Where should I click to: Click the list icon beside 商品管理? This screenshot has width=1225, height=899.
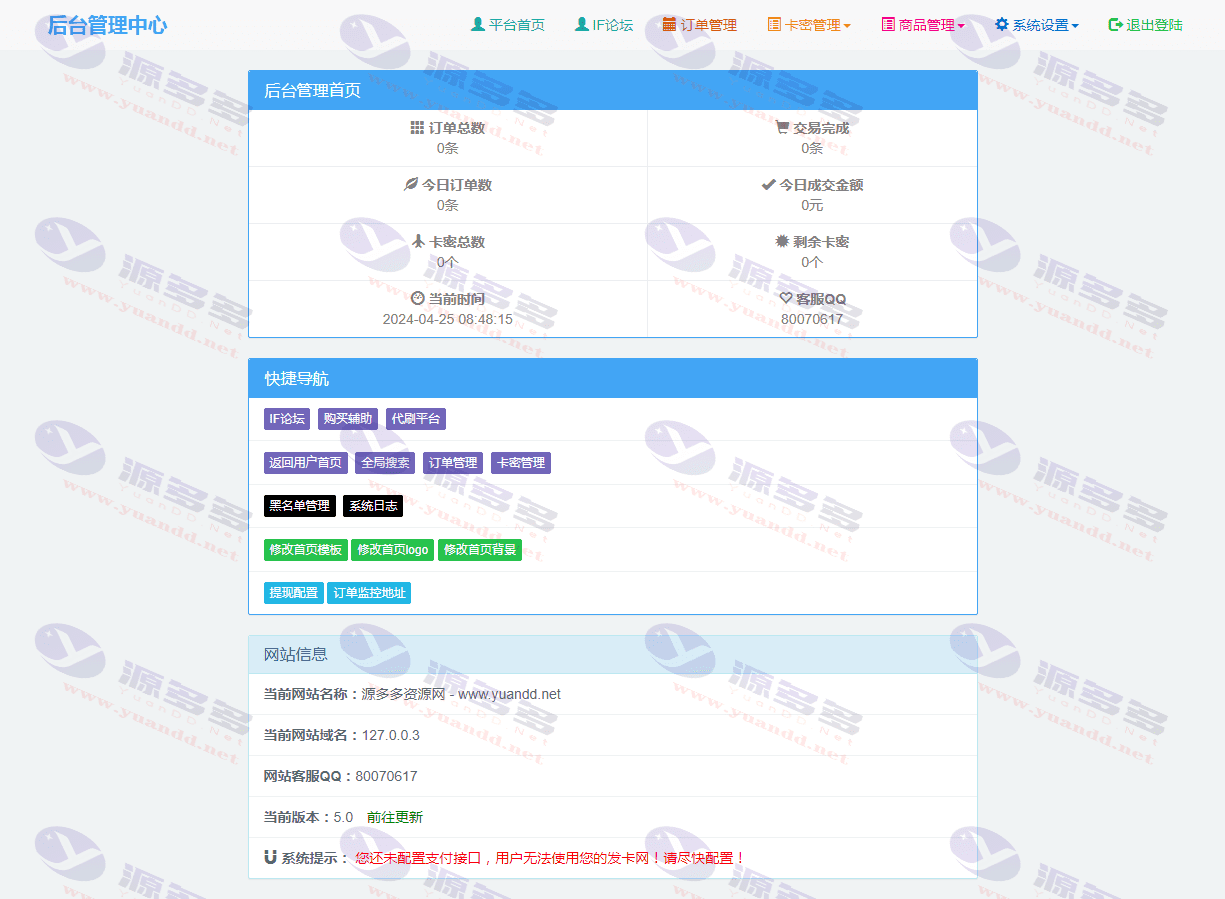point(888,24)
